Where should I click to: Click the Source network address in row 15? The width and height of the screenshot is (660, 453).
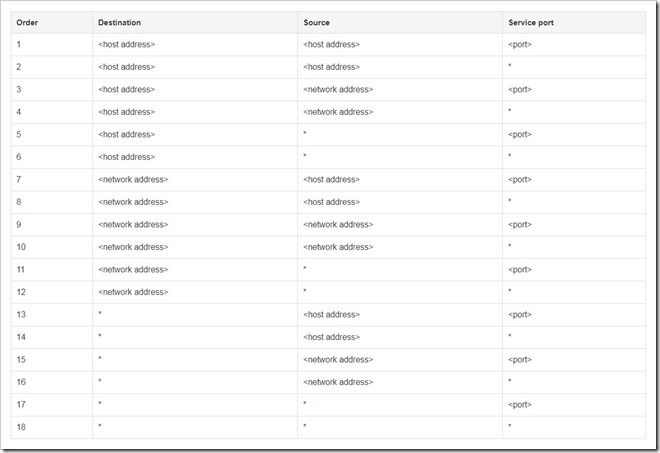point(337,359)
